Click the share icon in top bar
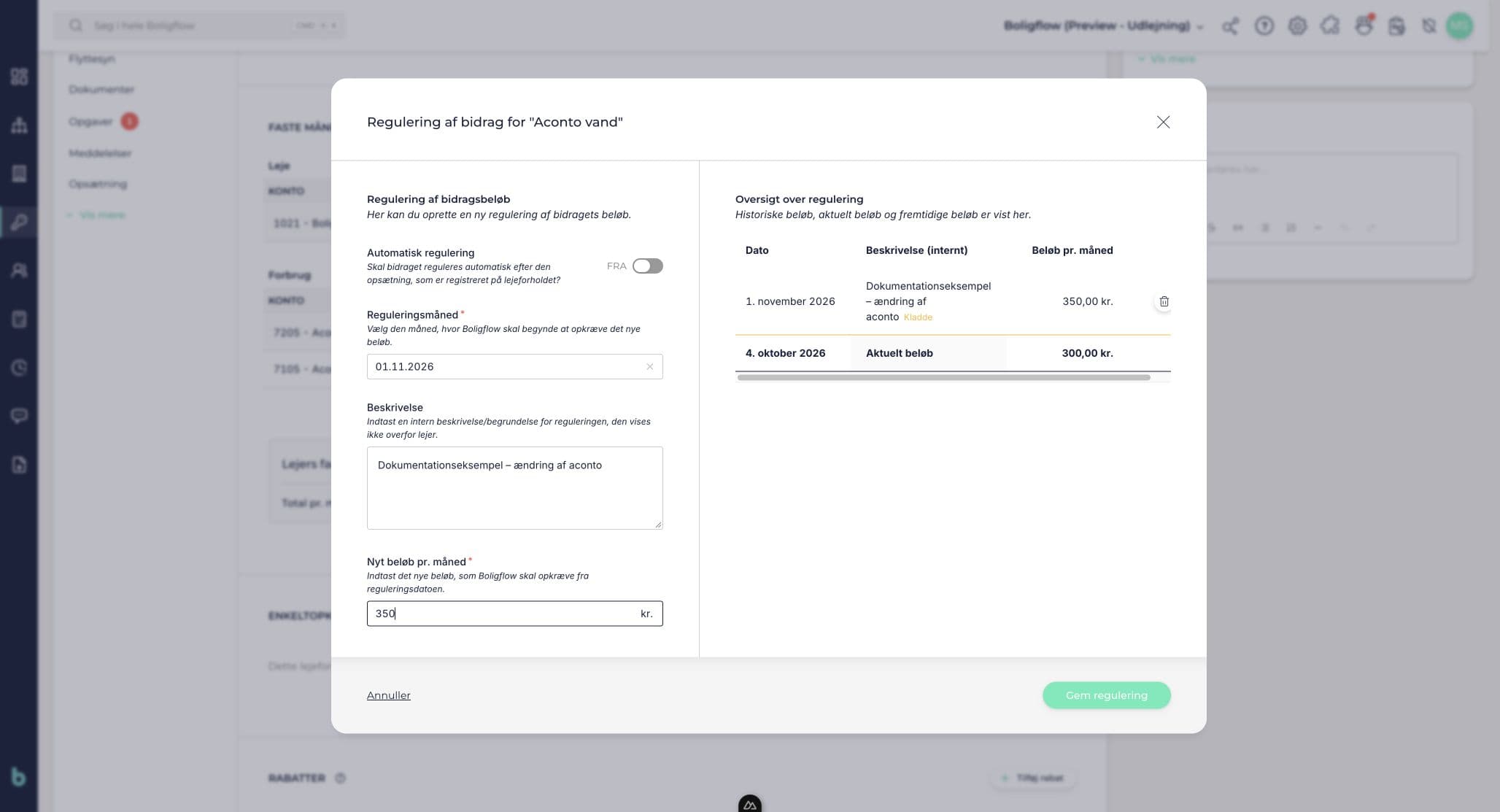 click(x=1230, y=26)
